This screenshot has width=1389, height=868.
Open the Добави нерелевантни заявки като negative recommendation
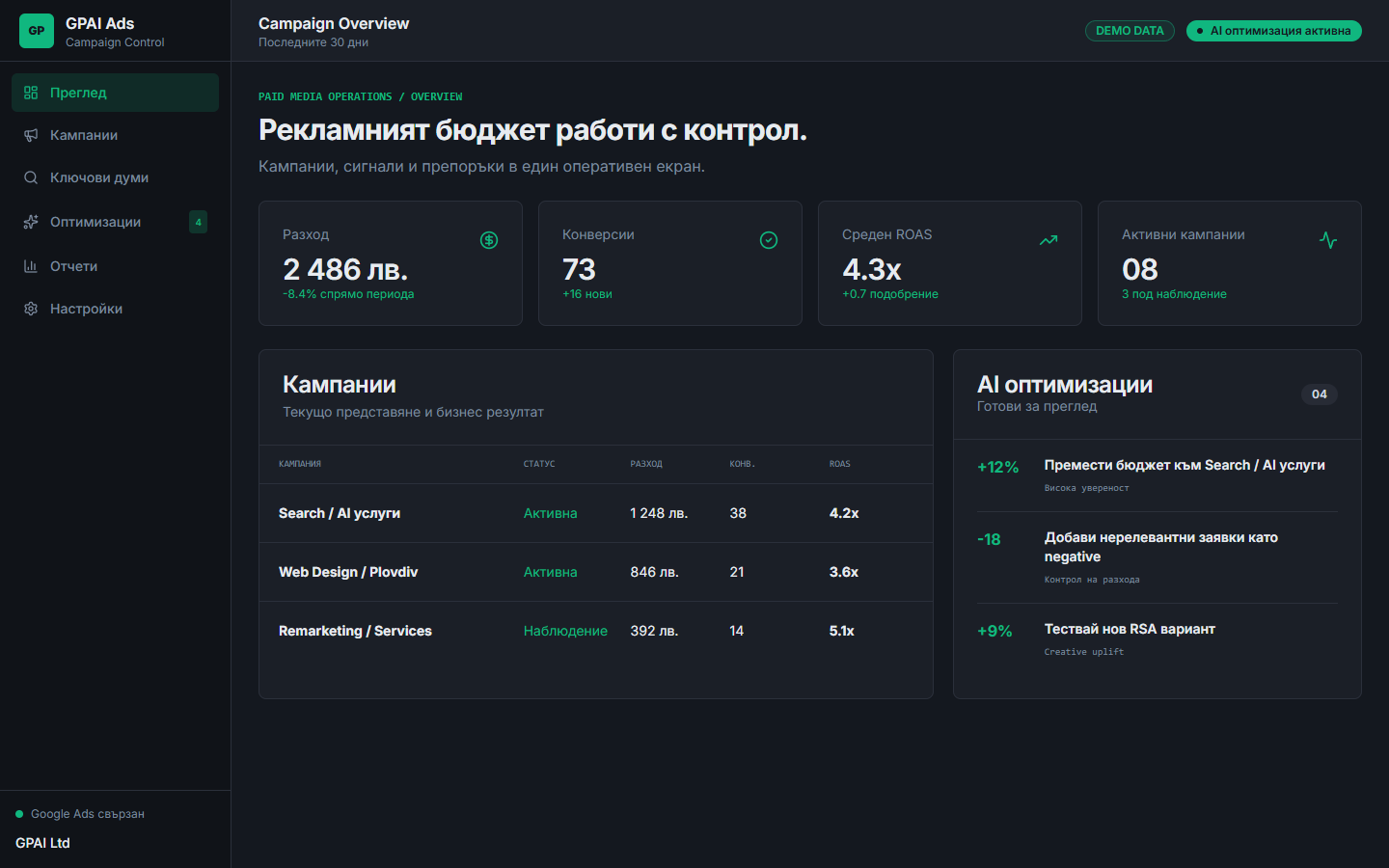1157,557
